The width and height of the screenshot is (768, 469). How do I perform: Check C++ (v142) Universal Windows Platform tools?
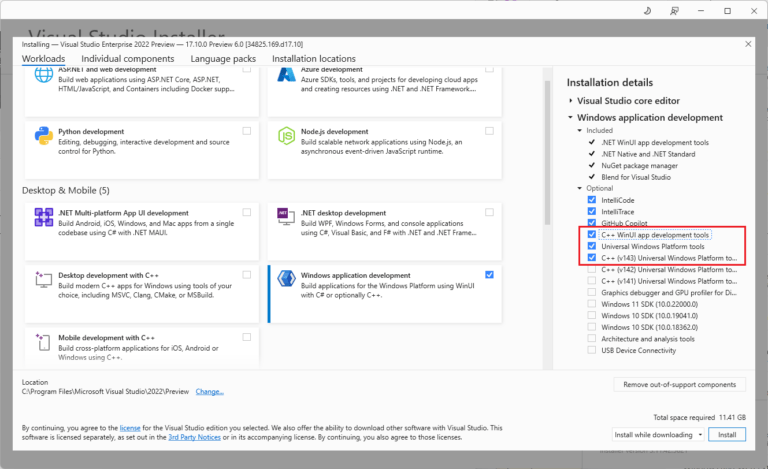coord(592,269)
